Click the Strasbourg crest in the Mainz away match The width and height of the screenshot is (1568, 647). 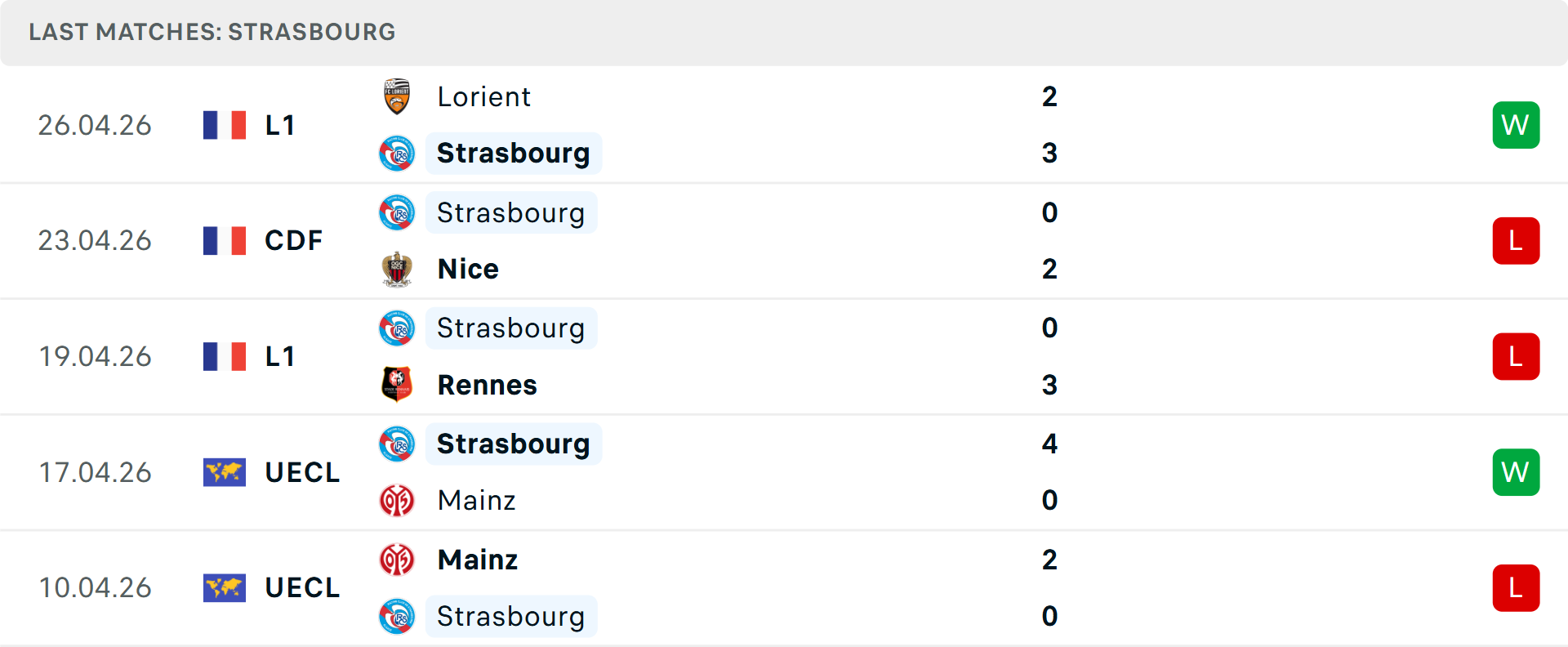coord(397,616)
